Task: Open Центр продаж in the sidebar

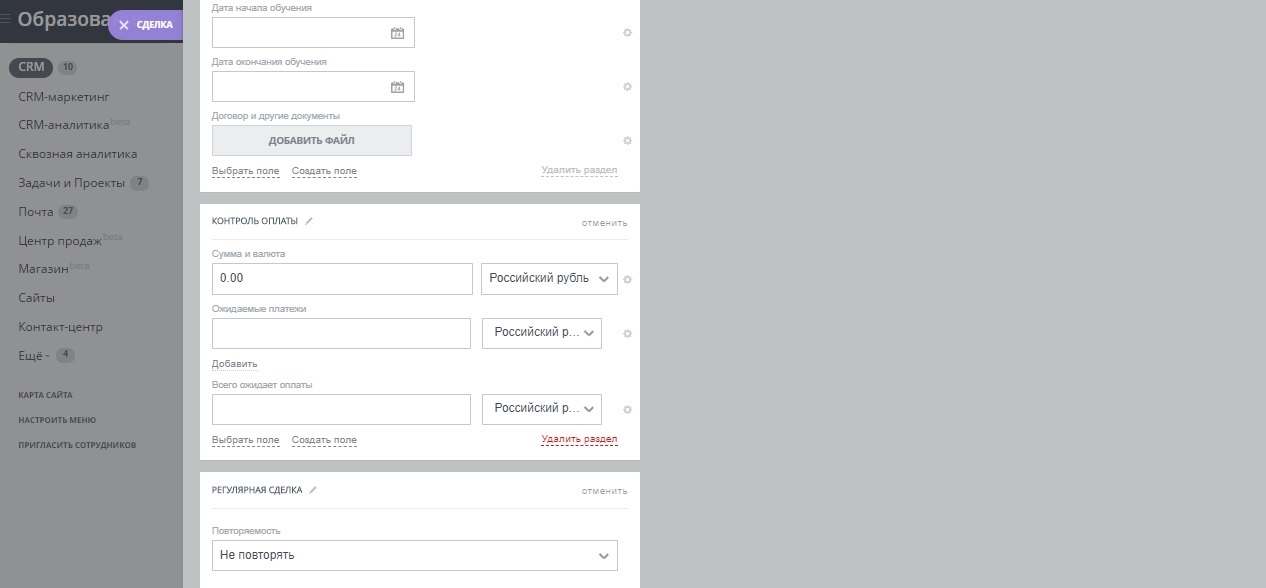Action: pyautogui.click(x=60, y=241)
